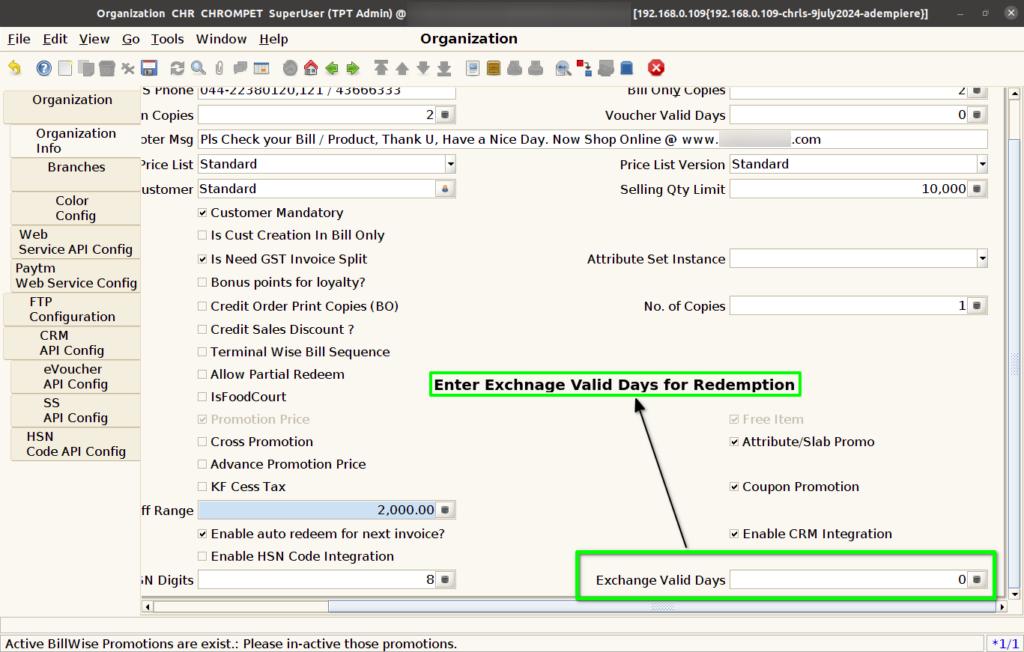The image size is (1024, 652).
Task: Click the Copy record toolbar icon
Action: click(86, 67)
